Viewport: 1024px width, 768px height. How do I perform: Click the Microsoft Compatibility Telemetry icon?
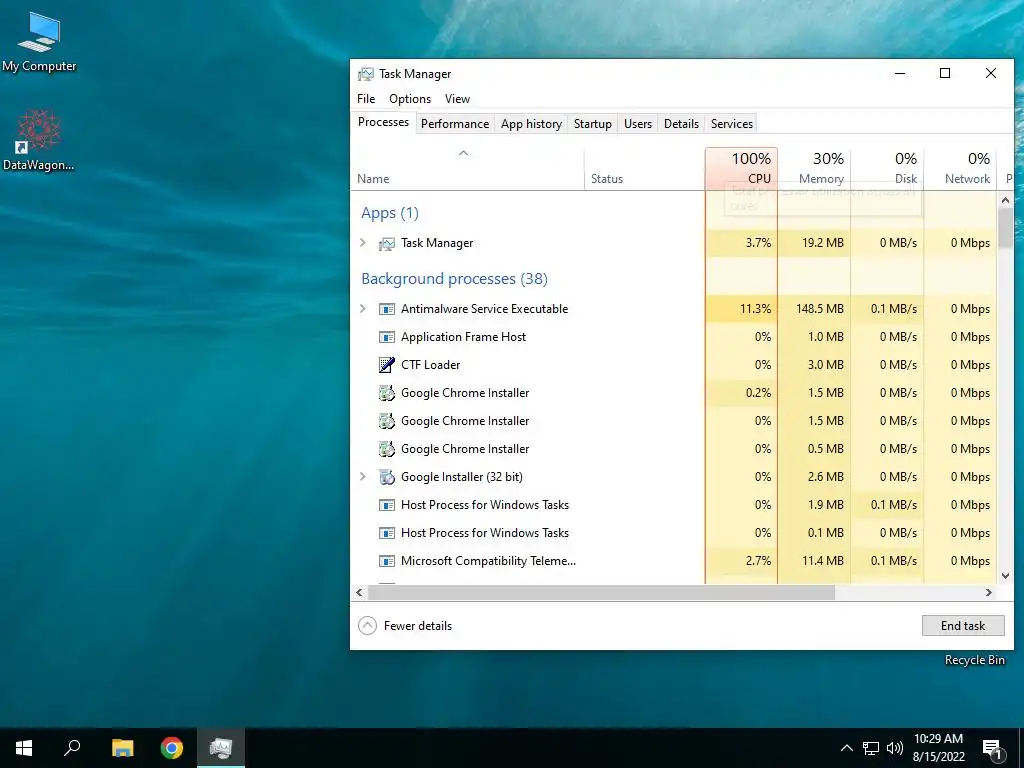387,561
